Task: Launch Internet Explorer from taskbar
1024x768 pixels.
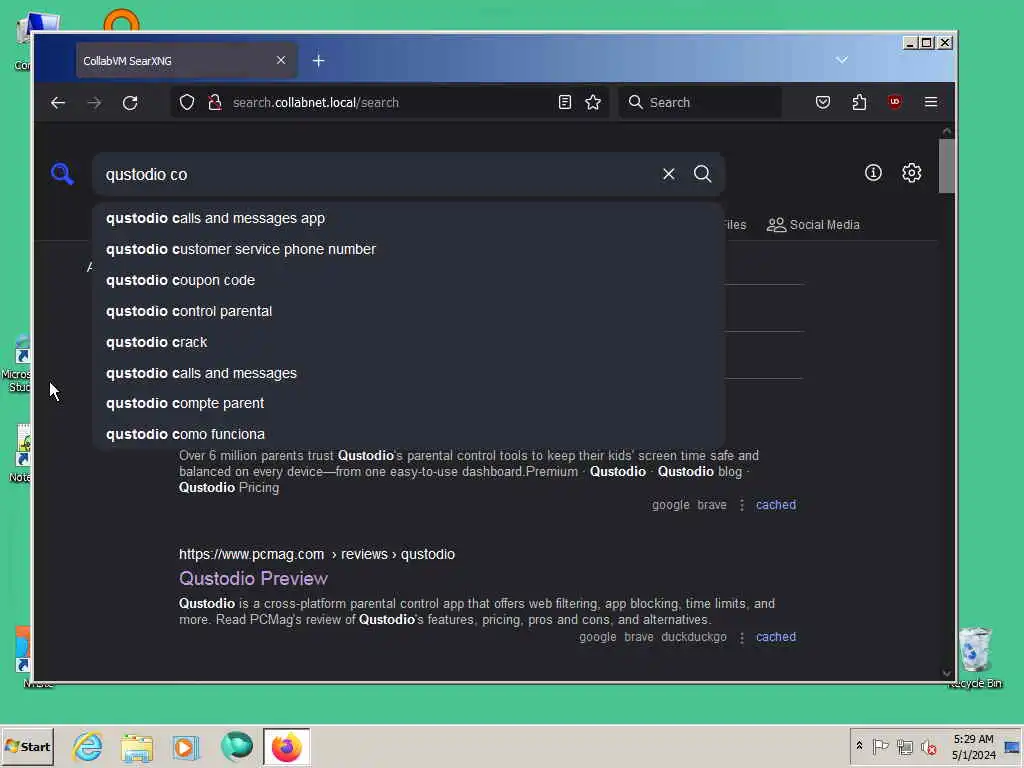Action: pos(88,746)
